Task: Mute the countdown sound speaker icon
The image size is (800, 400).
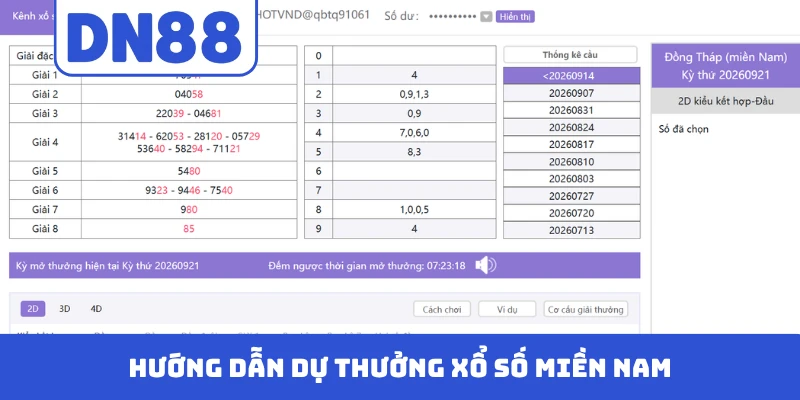Action: pyautogui.click(x=485, y=265)
